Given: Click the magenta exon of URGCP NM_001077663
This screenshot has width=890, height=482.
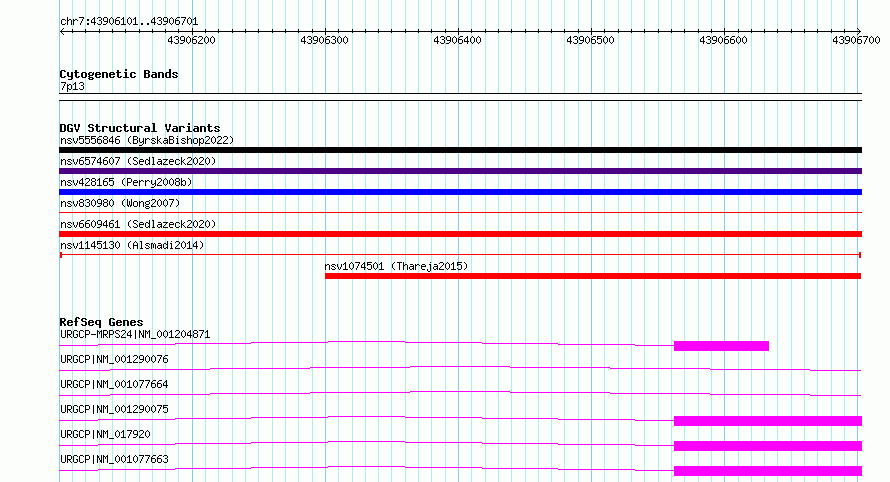Looking at the screenshot, I should point(768,471).
